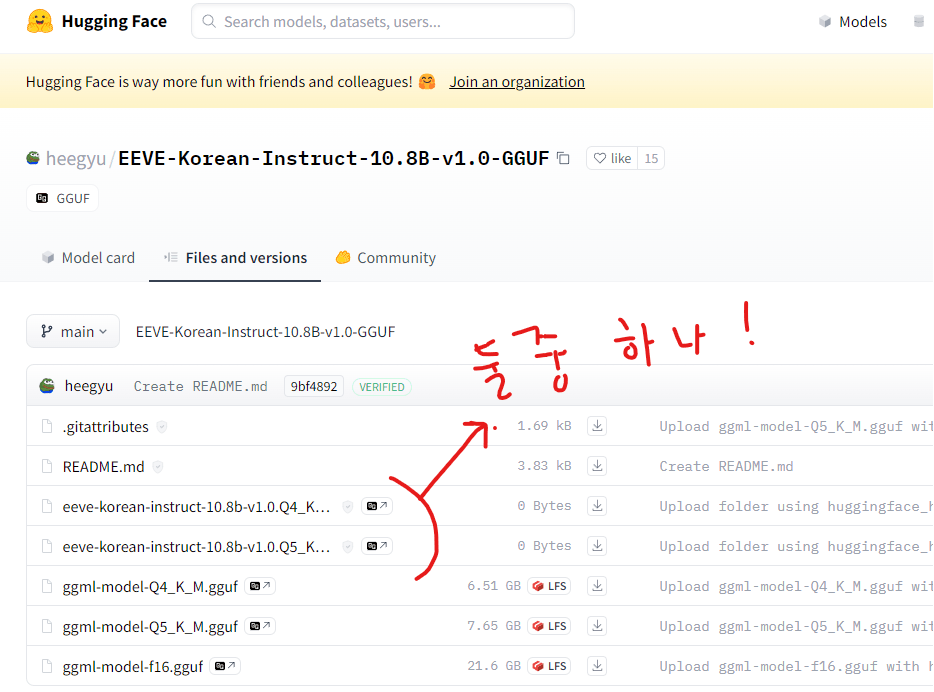Open ggml-model-Q4_K_M.gguf file
The image size is (934, 692).
click(x=150, y=587)
